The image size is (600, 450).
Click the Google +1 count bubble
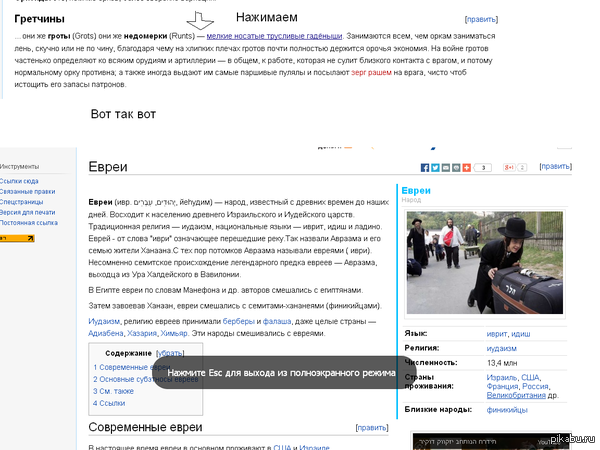click(x=522, y=167)
